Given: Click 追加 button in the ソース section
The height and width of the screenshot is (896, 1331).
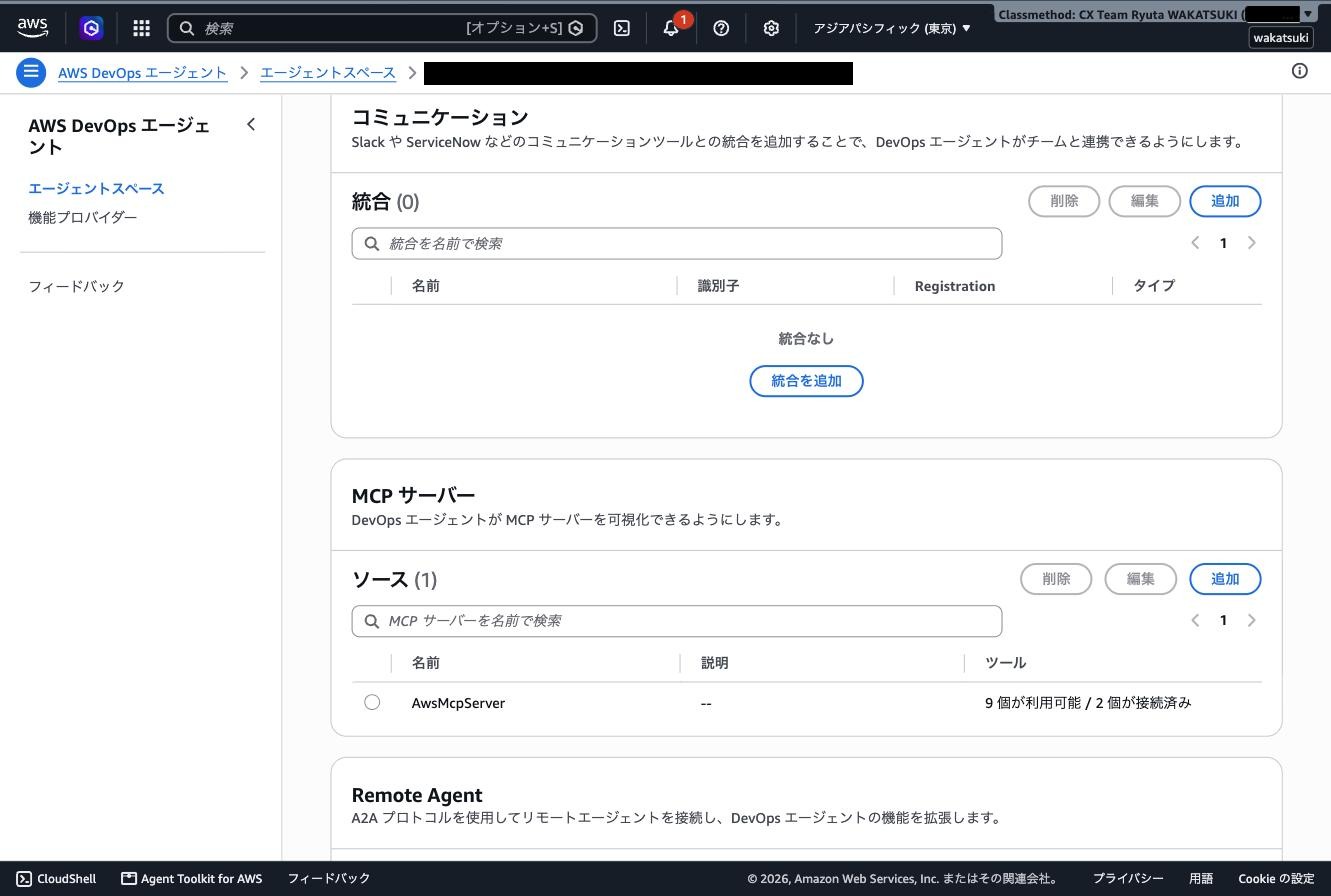Looking at the screenshot, I should click(1225, 579).
